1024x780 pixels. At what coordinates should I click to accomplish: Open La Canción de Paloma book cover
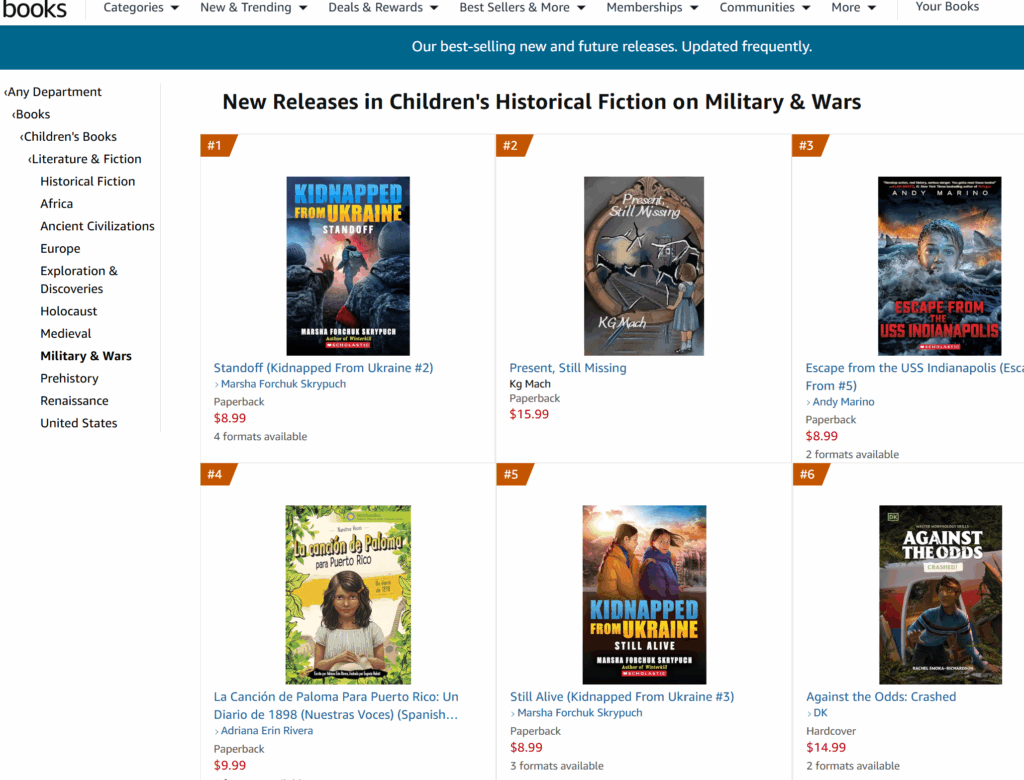pyautogui.click(x=348, y=594)
